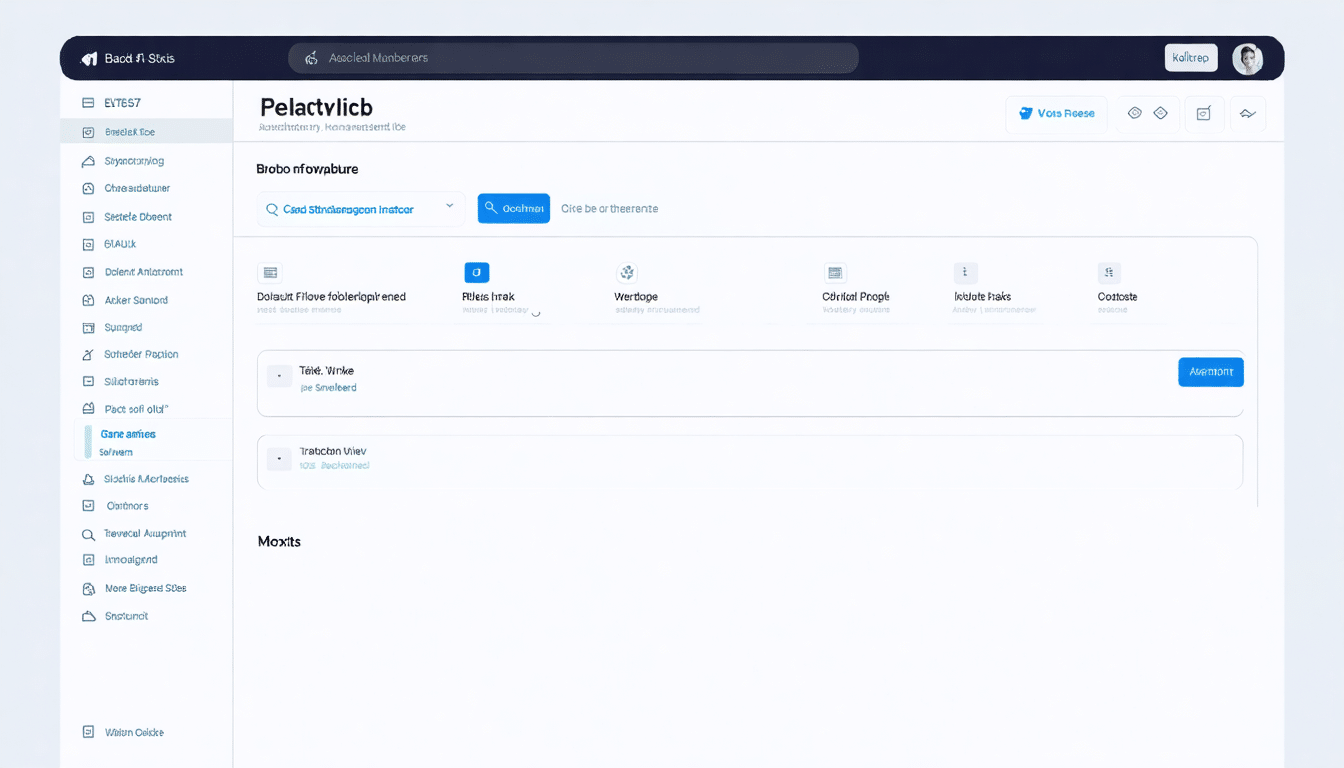Expand the Téké. Wnke row using its square button
The width and height of the screenshot is (1344, 768).
click(279, 377)
